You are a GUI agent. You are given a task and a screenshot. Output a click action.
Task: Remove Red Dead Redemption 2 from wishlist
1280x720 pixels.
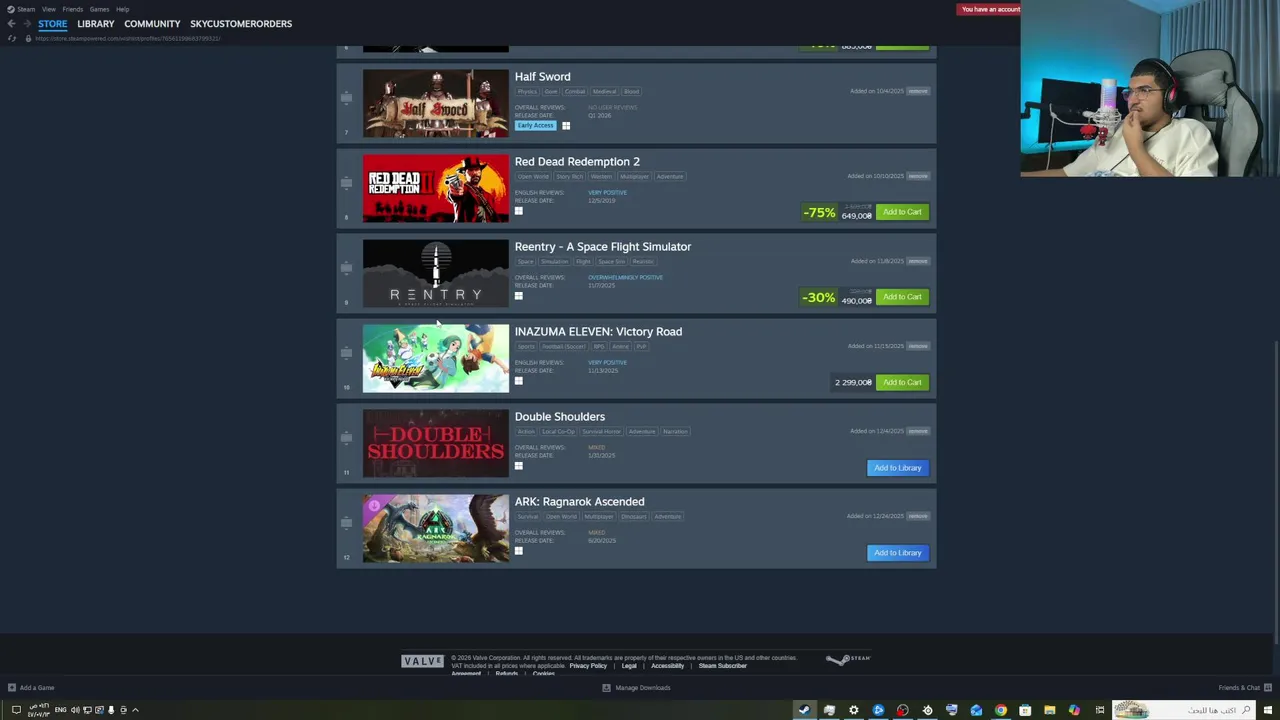[918, 176]
